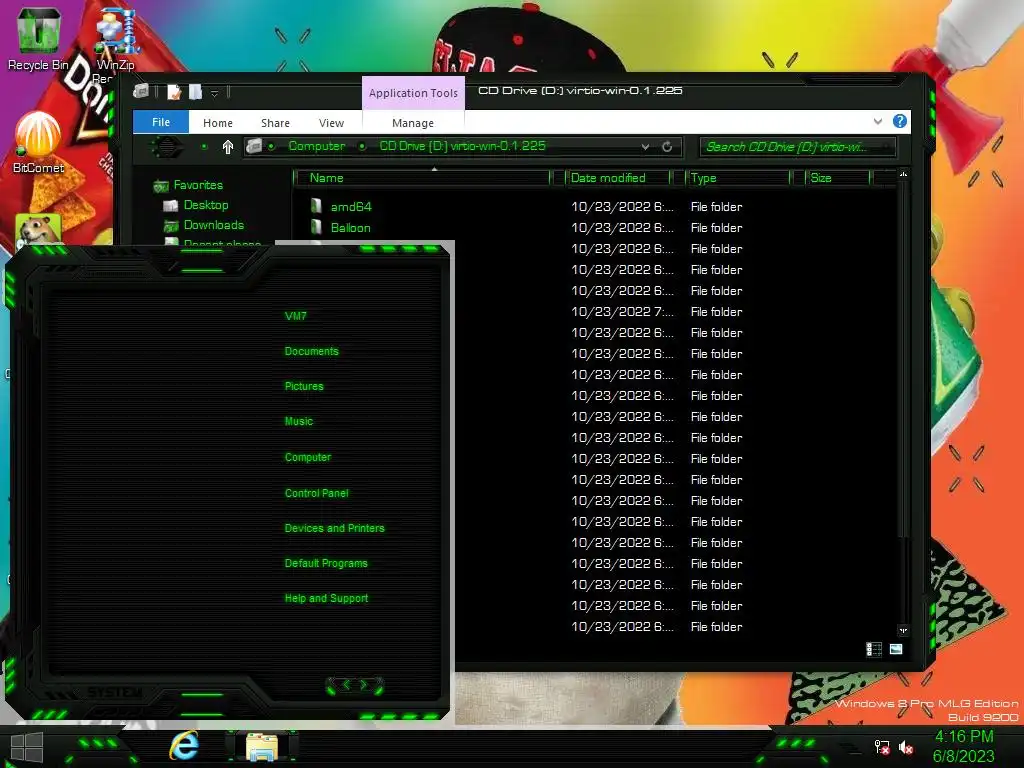
Task: Open the Manage ribbon tab
Action: pyautogui.click(x=413, y=123)
